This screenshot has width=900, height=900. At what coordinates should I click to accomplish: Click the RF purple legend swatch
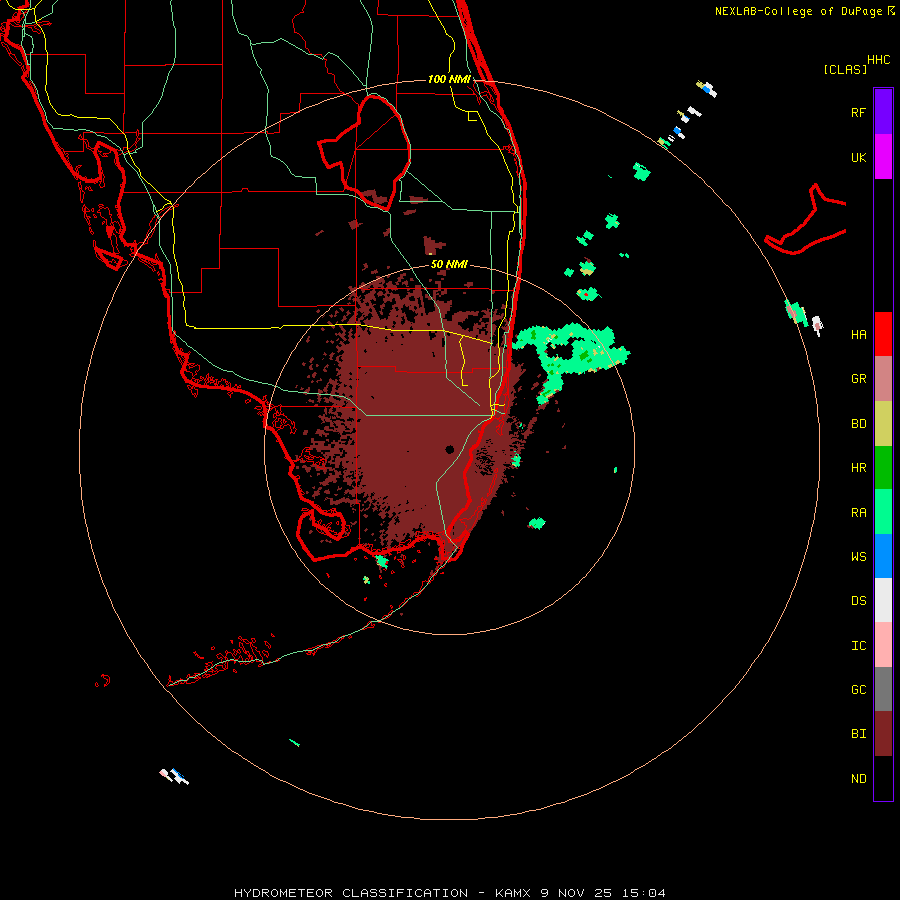pyautogui.click(x=883, y=111)
